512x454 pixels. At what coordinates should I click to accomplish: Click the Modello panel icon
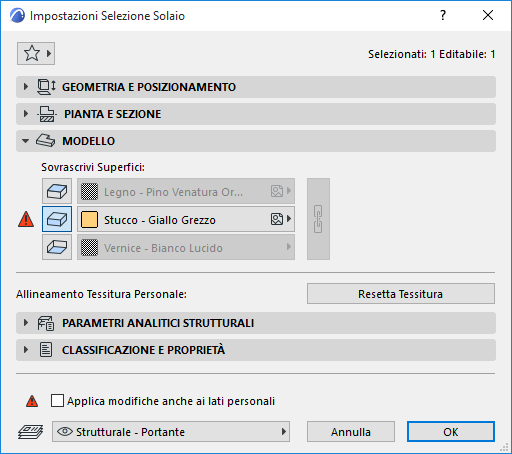(x=46, y=141)
